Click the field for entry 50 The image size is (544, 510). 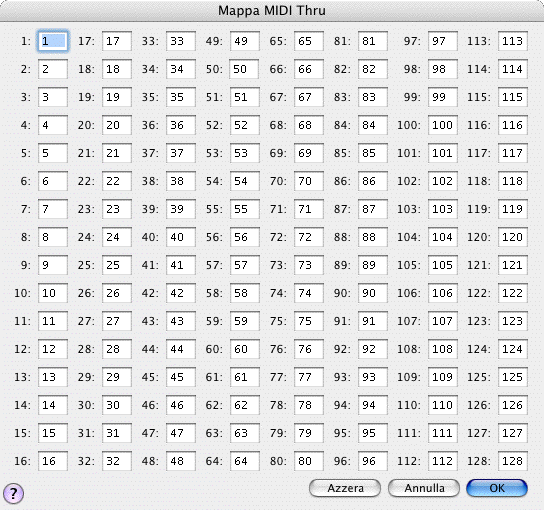pos(244,69)
